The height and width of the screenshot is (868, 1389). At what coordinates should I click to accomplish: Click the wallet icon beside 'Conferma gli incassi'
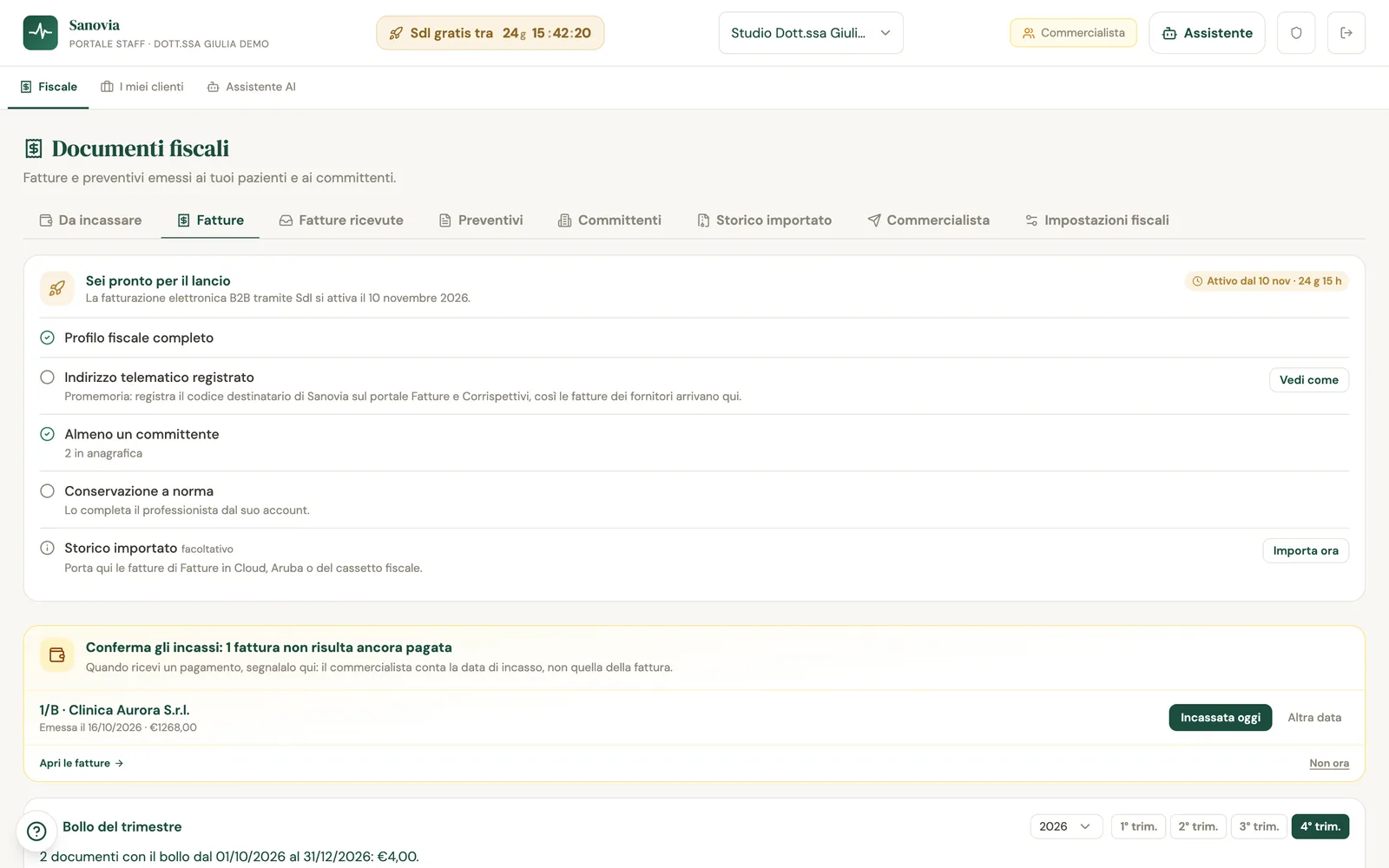point(57,655)
